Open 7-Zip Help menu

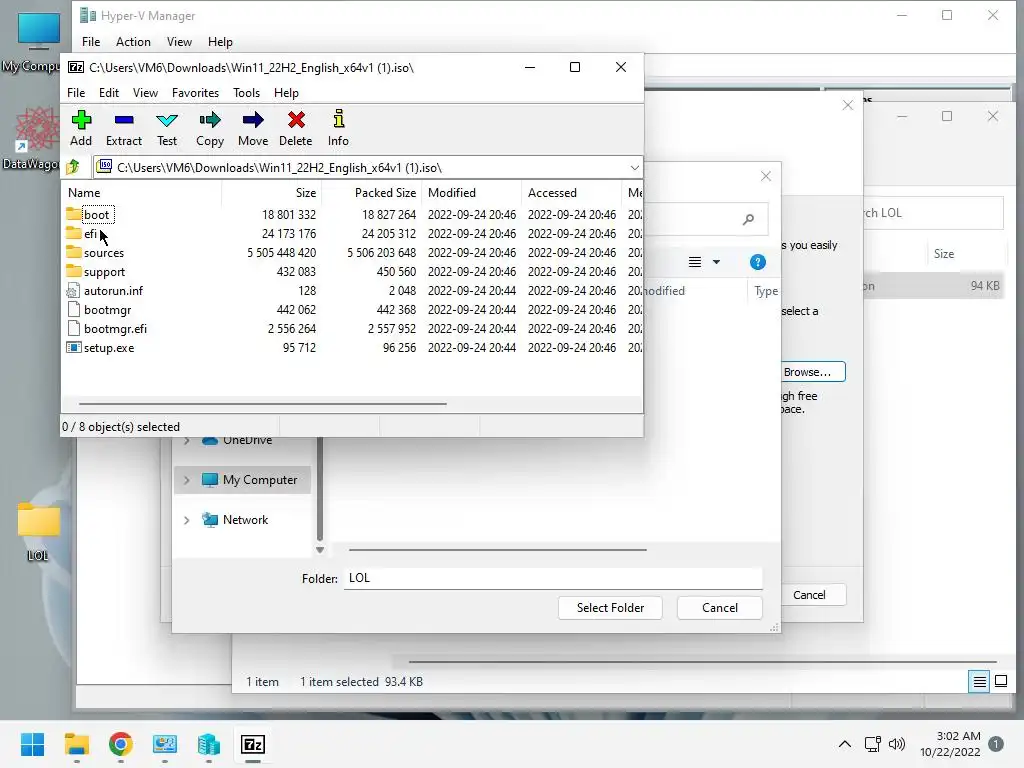tap(286, 93)
